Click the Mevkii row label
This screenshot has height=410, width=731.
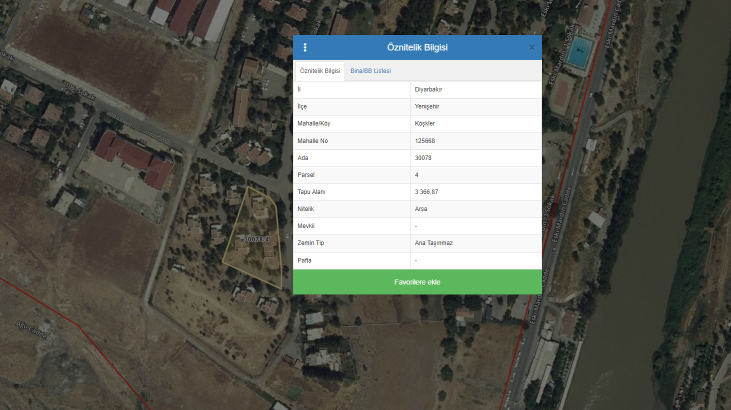pyautogui.click(x=305, y=226)
